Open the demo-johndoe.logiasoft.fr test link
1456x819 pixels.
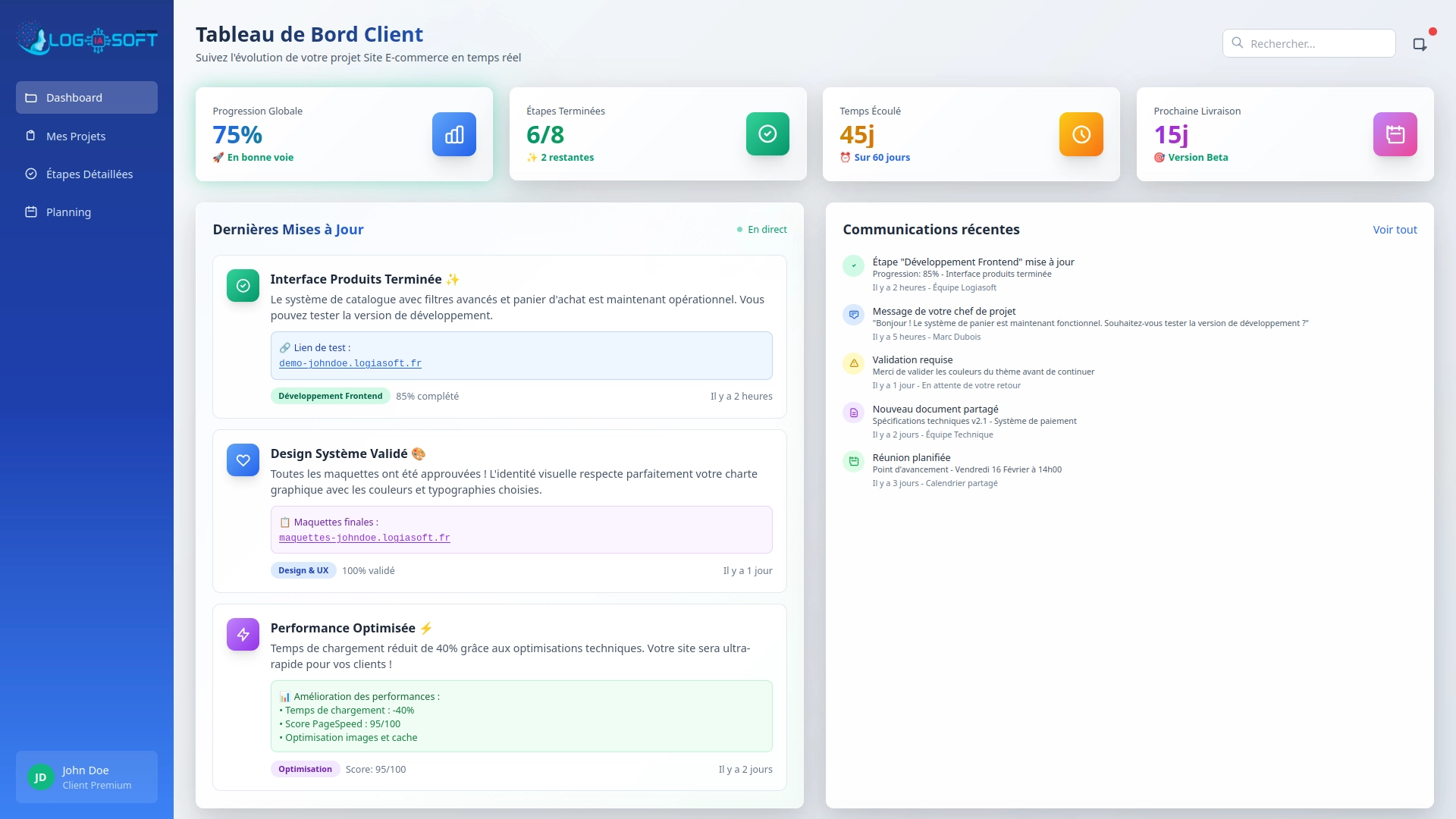click(x=350, y=364)
